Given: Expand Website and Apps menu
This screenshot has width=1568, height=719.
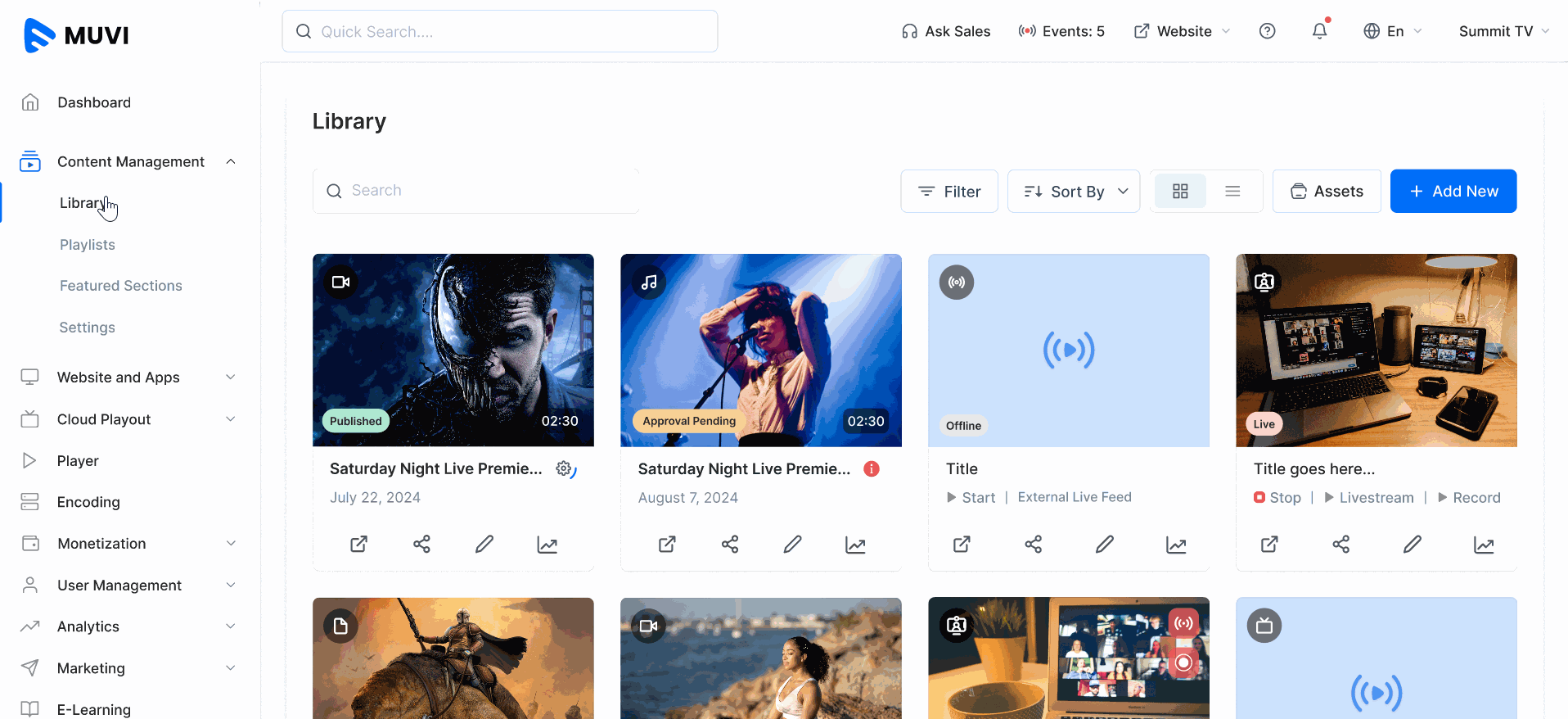Looking at the screenshot, I should click(231, 378).
